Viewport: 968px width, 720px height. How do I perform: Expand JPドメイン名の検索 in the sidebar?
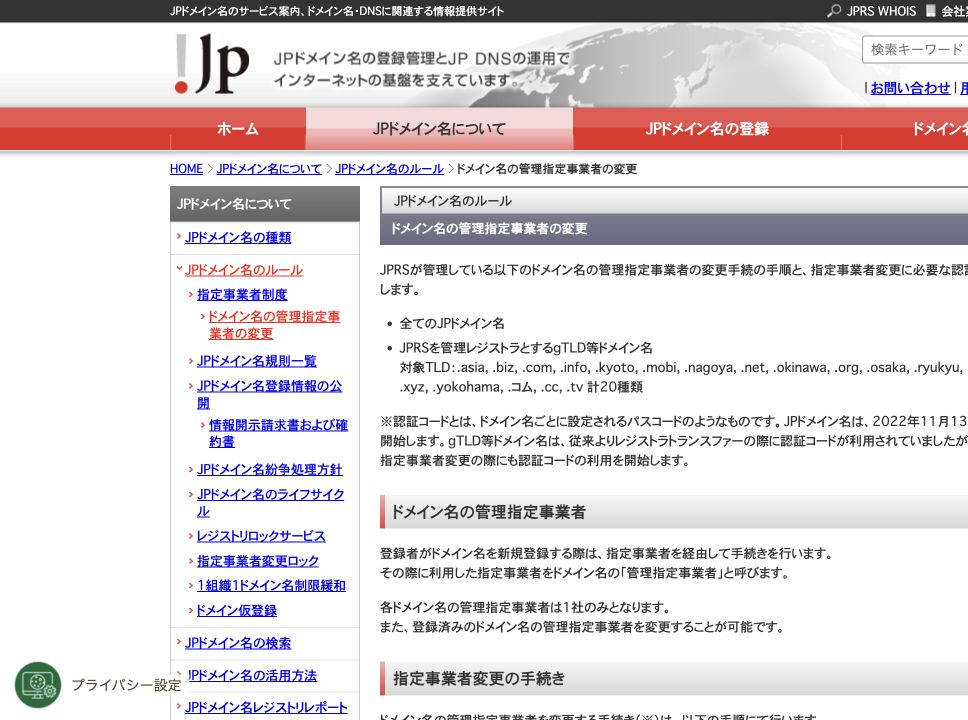click(x=238, y=643)
